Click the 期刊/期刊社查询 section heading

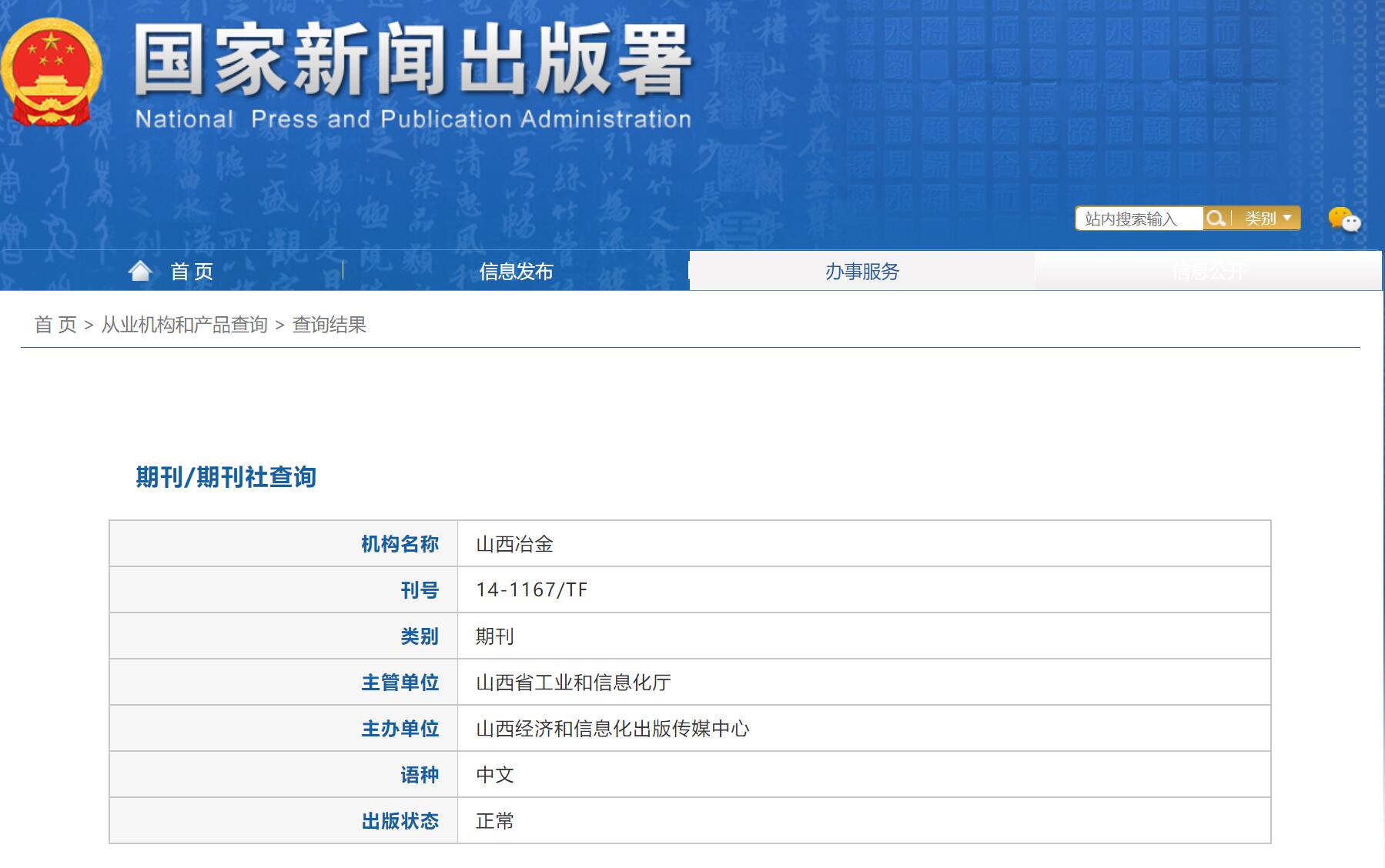click(x=226, y=477)
